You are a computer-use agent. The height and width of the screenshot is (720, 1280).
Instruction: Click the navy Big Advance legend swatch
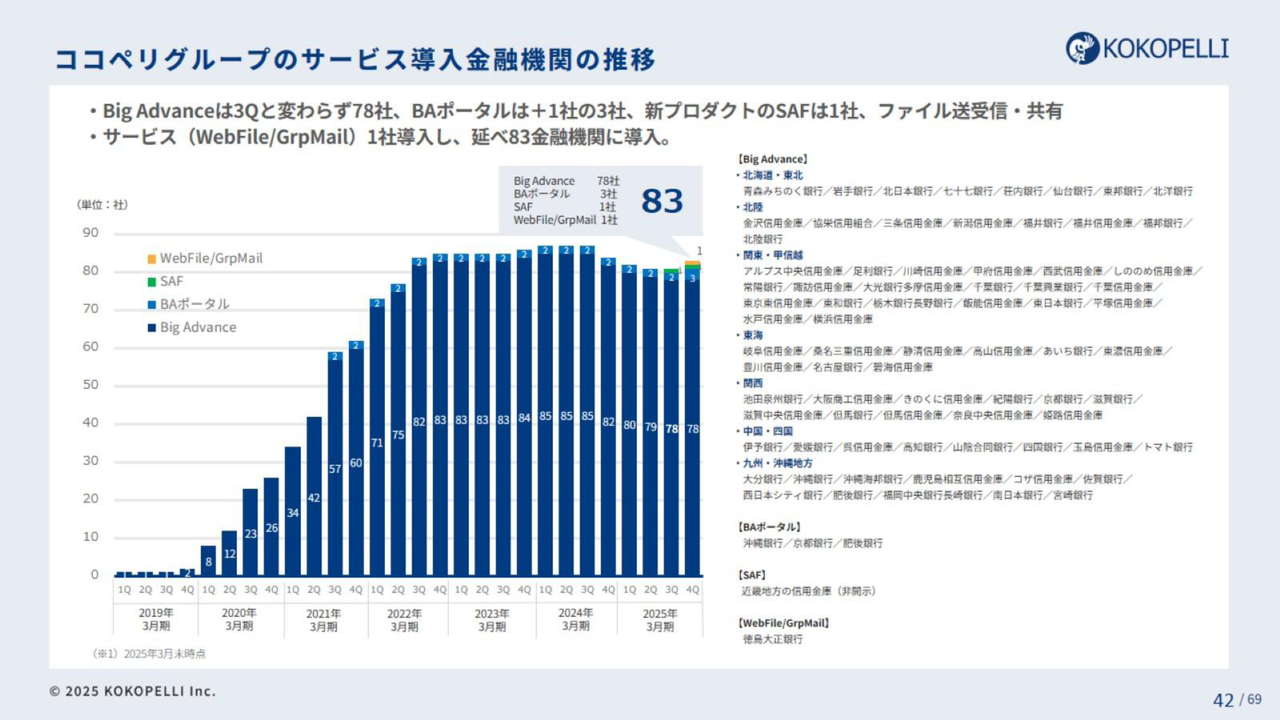click(x=150, y=327)
